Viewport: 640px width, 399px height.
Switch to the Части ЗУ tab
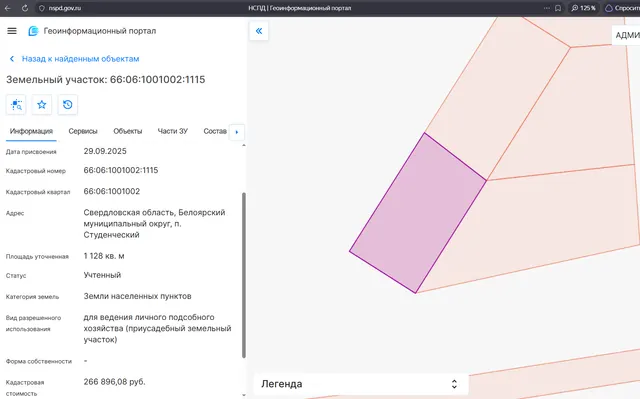click(x=173, y=131)
